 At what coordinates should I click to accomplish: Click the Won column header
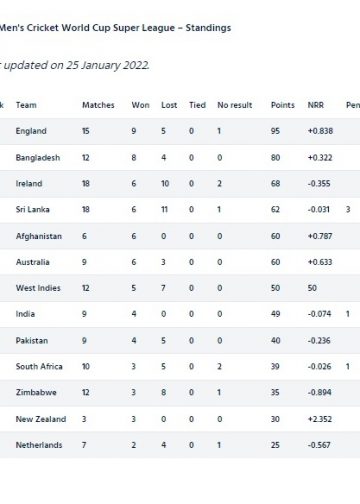140,105
